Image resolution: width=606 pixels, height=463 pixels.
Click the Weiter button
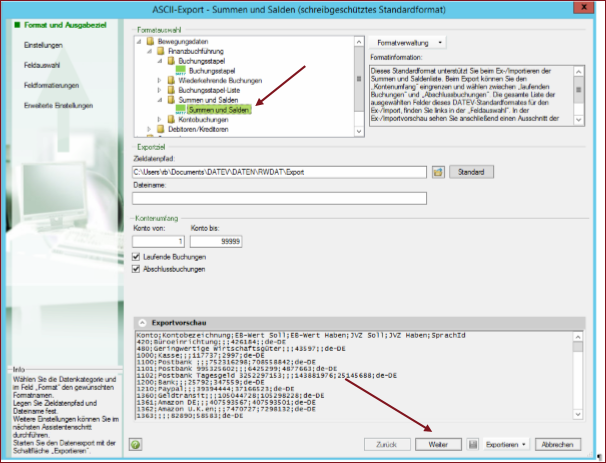click(436, 441)
